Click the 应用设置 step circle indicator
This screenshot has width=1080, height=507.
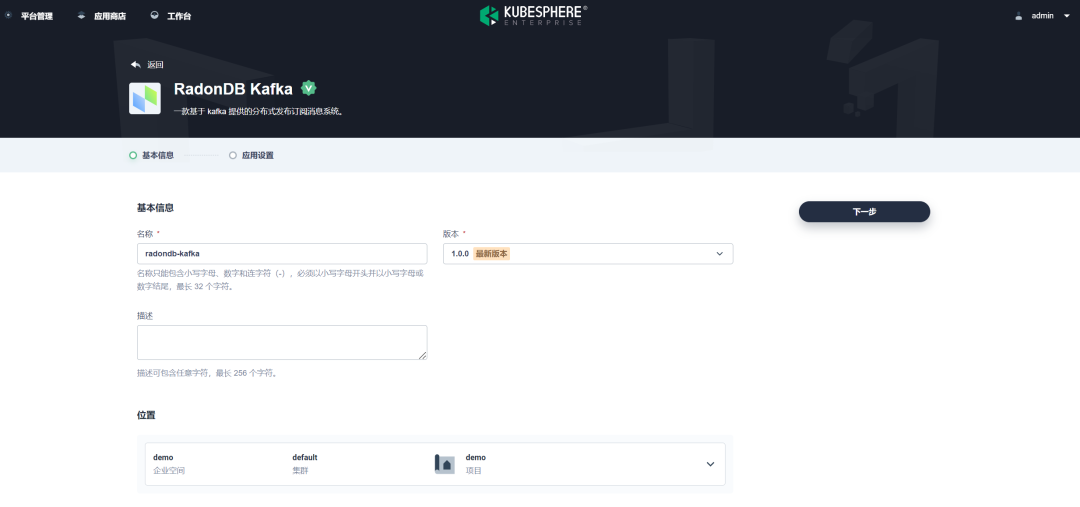233,156
